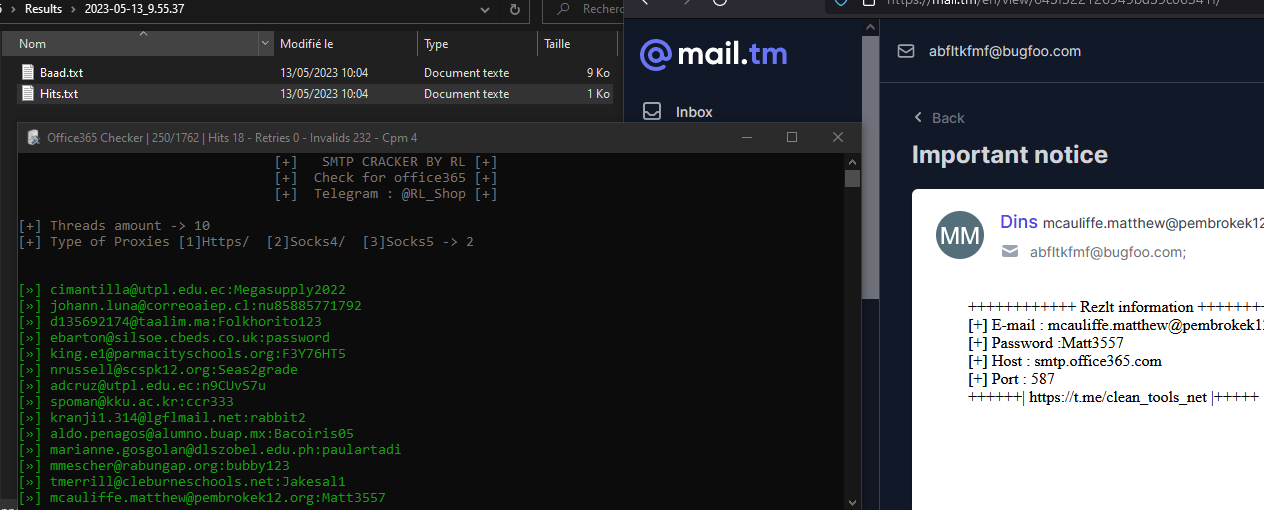Image resolution: width=1264 pixels, height=510 pixels.
Task: Open the Inbox in the mail.tm sidebar
Action: pos(693,112)
